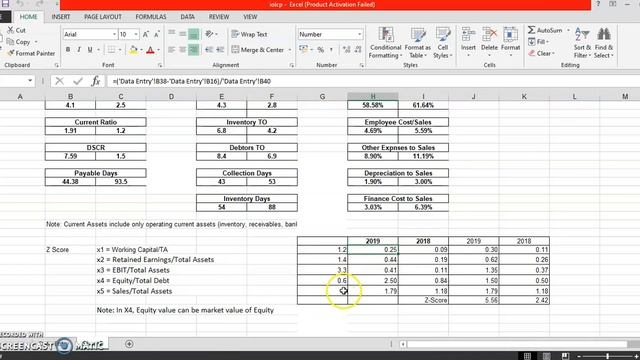This screenshot has height=360, width=640.
Task: Open the Fill options
Action: (538, 42)
